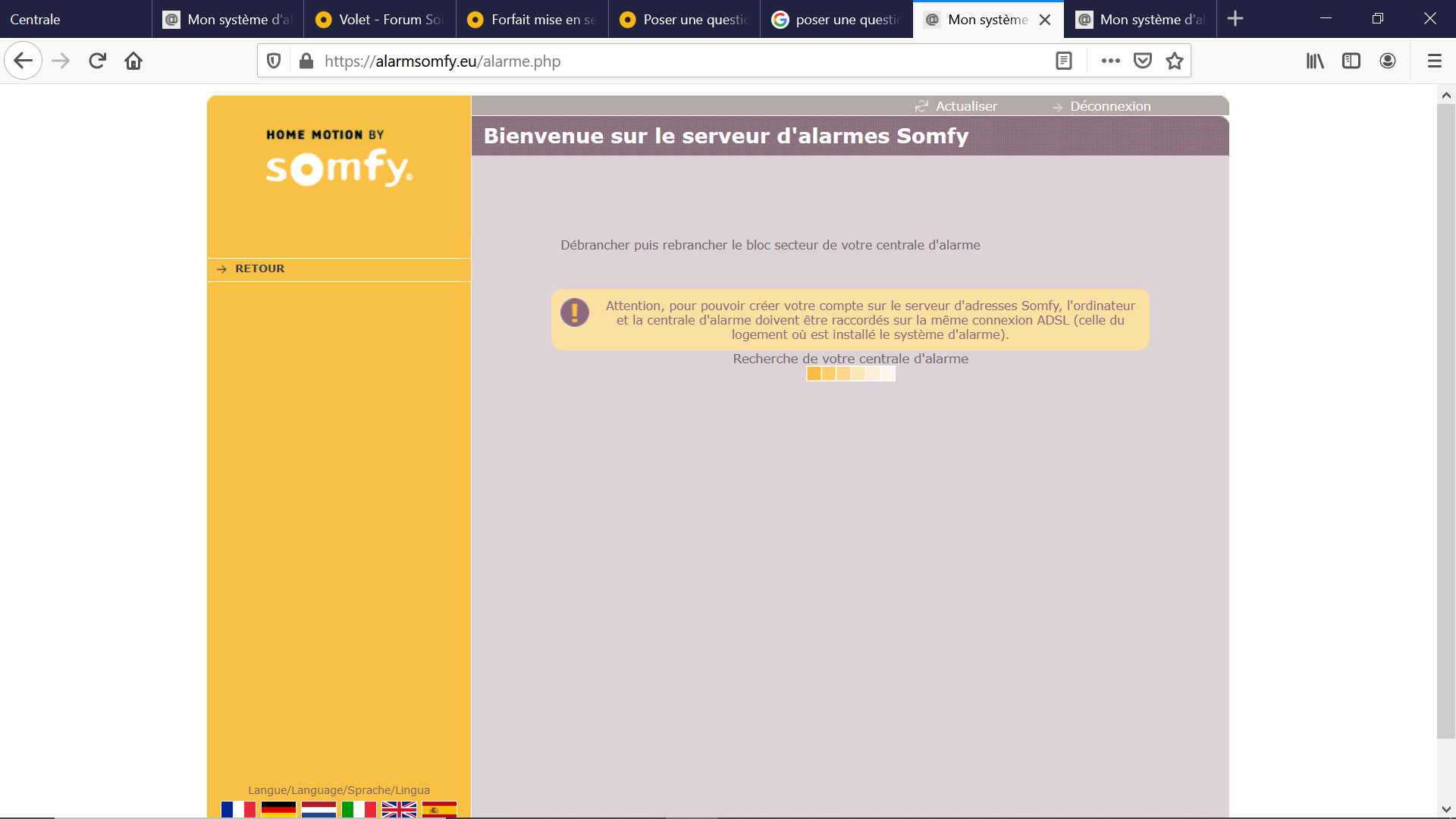Select the Spanish flag language
The image size is (1456, 819).
click(x=439, y=809)
